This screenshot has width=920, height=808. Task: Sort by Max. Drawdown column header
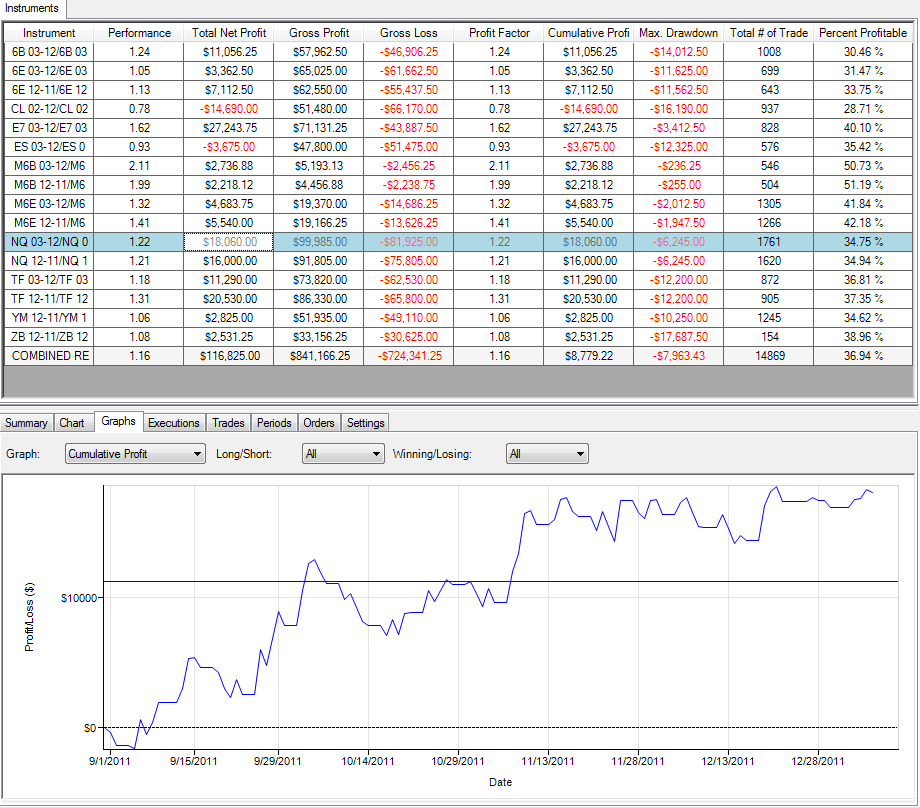(678, 33)
